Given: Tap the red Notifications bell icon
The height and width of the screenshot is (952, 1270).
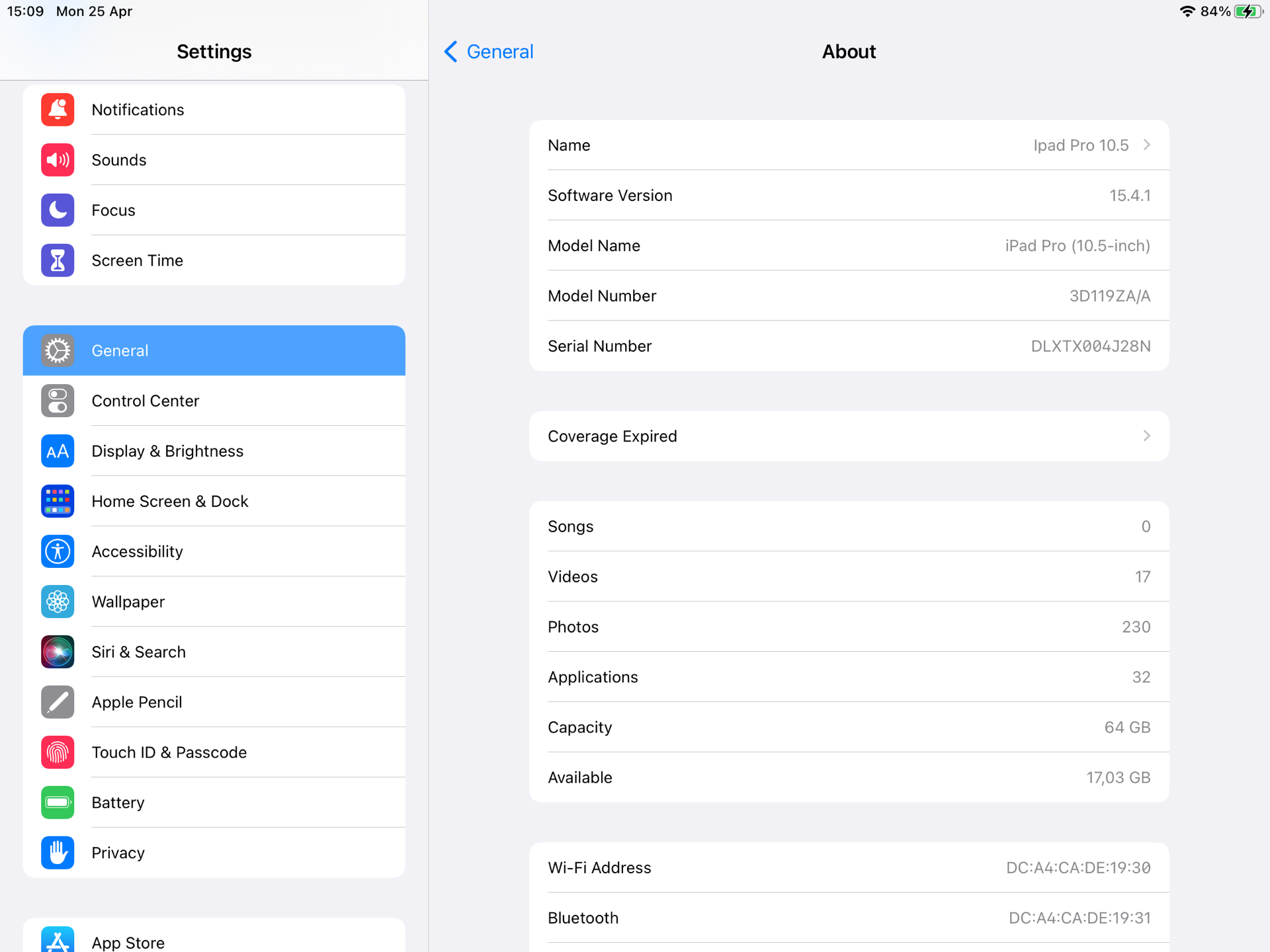Looking at the screenshot, I should coord(58,110).
